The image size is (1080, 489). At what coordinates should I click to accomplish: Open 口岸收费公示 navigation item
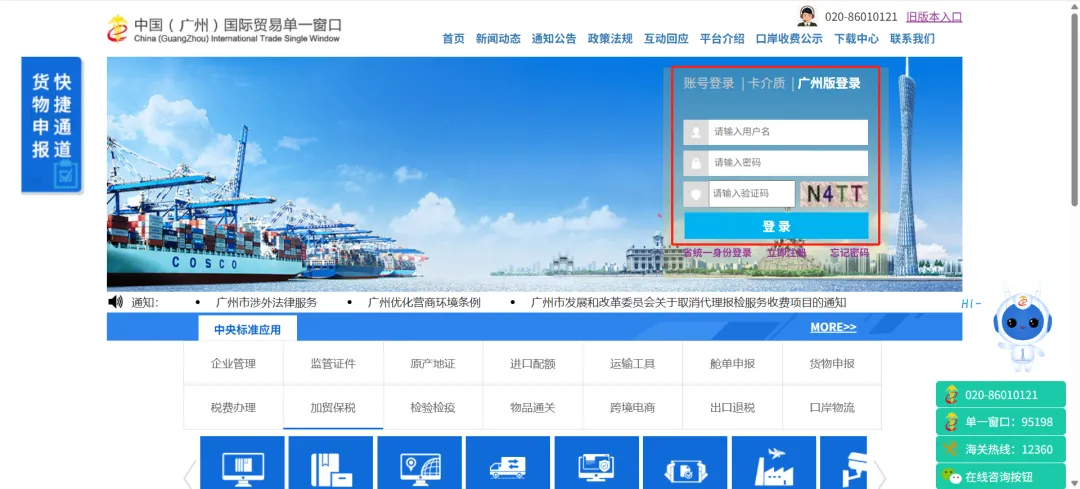click(x=789, y=39)
